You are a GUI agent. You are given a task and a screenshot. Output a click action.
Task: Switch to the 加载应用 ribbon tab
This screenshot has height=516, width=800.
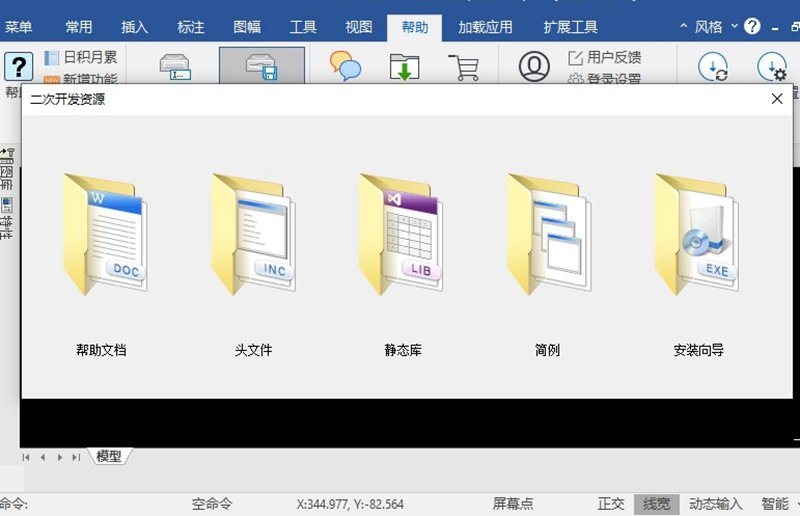pyautogui.click(x=485, y=27)
